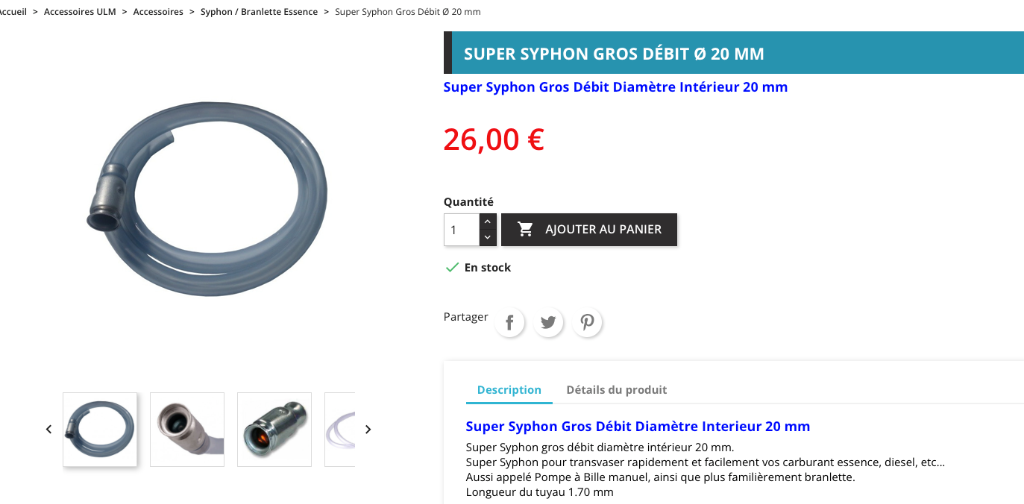Navigate to Accessoires breadcrumb link
Viewport: 1024px width, 504px height.
click(158, 12)
